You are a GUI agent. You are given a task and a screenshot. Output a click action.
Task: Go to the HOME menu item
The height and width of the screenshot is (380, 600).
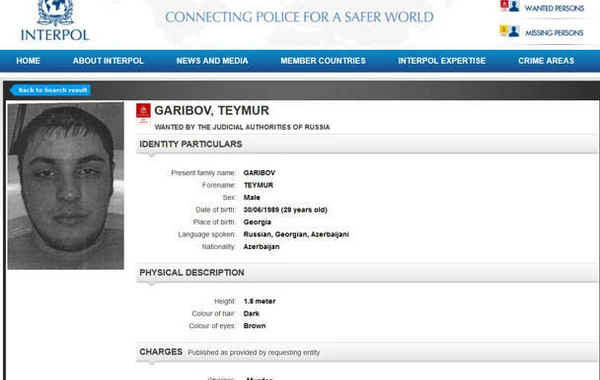[x=28, y=61]
